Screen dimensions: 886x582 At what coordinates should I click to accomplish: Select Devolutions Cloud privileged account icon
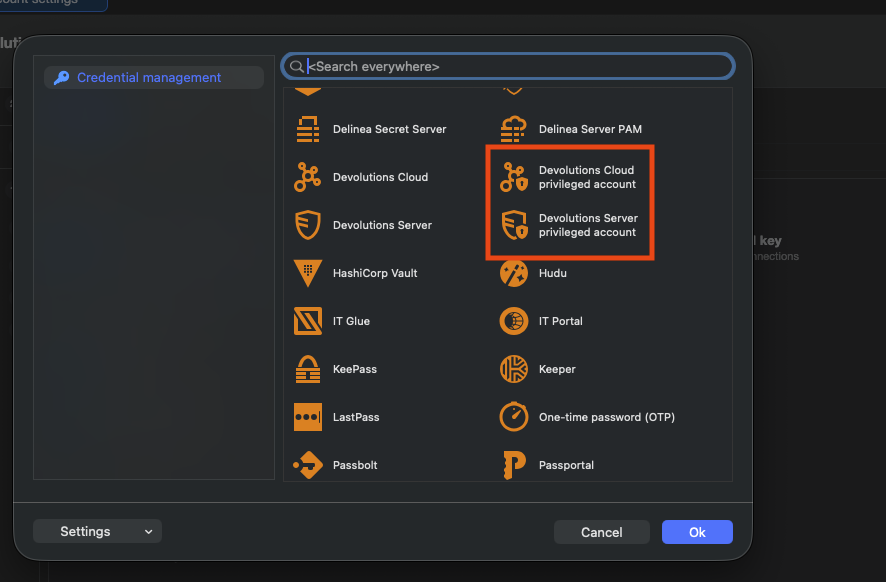point(514,177)
